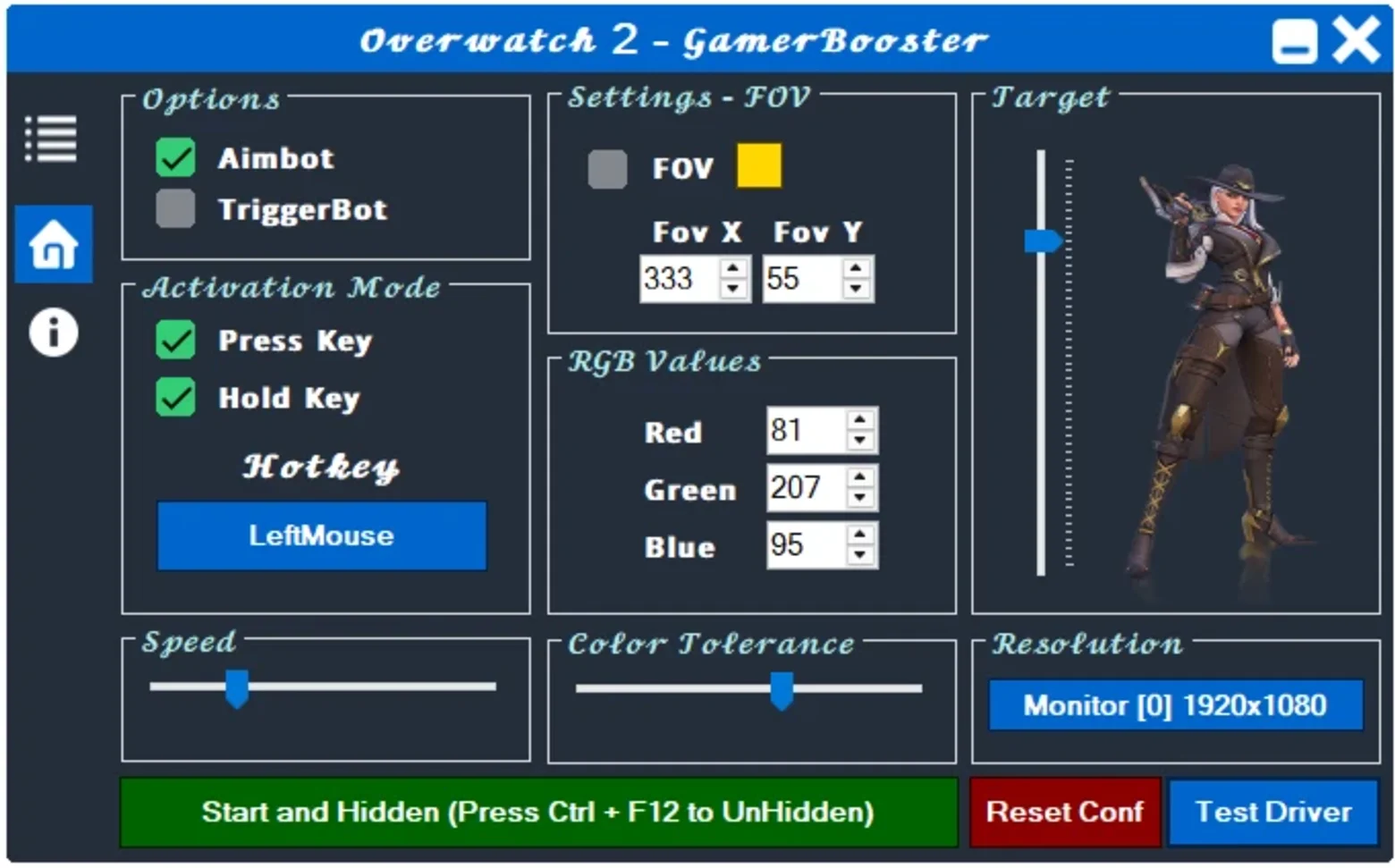Open the list menu icon in the sidebar

tap(51, 139)
